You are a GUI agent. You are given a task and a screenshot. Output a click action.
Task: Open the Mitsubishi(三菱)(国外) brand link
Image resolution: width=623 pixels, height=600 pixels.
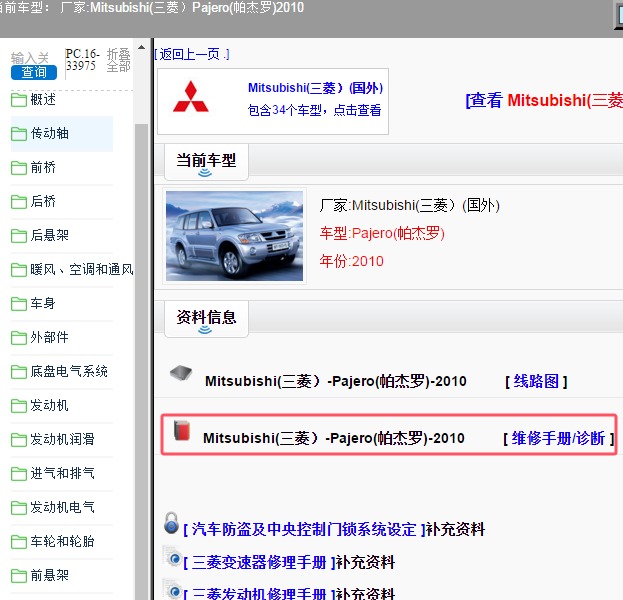(x=315, y=88)
